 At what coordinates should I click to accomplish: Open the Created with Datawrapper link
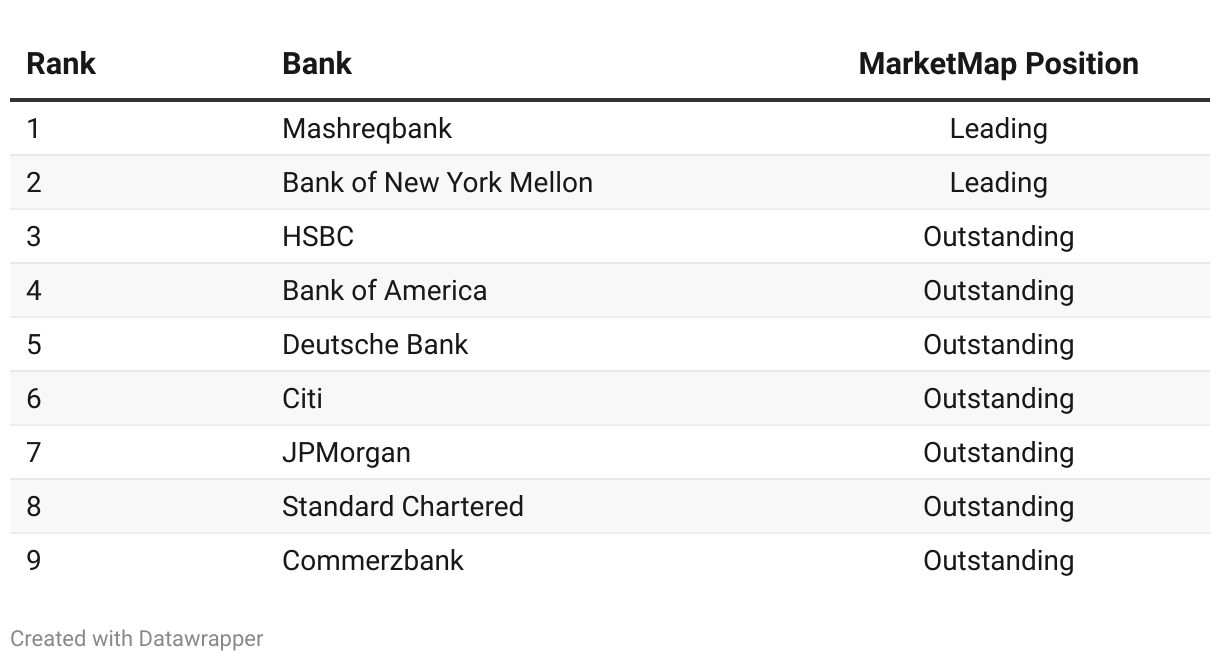click(137, 638)
